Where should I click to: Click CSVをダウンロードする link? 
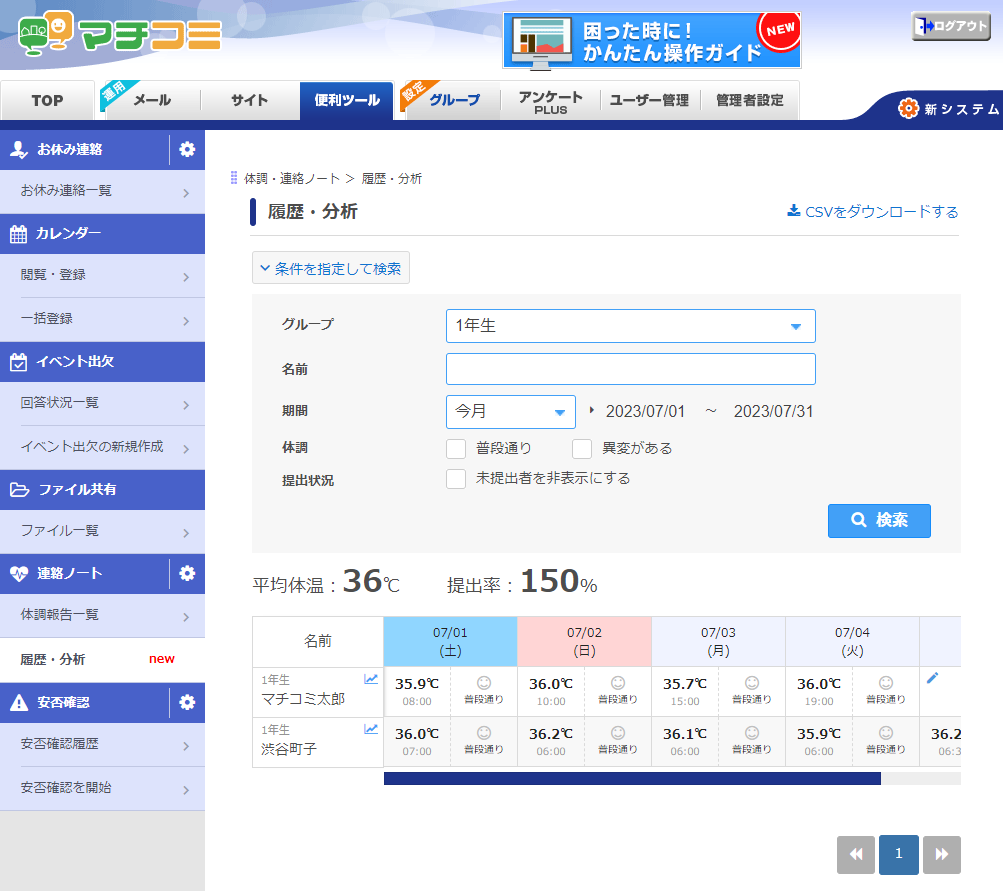873,212
